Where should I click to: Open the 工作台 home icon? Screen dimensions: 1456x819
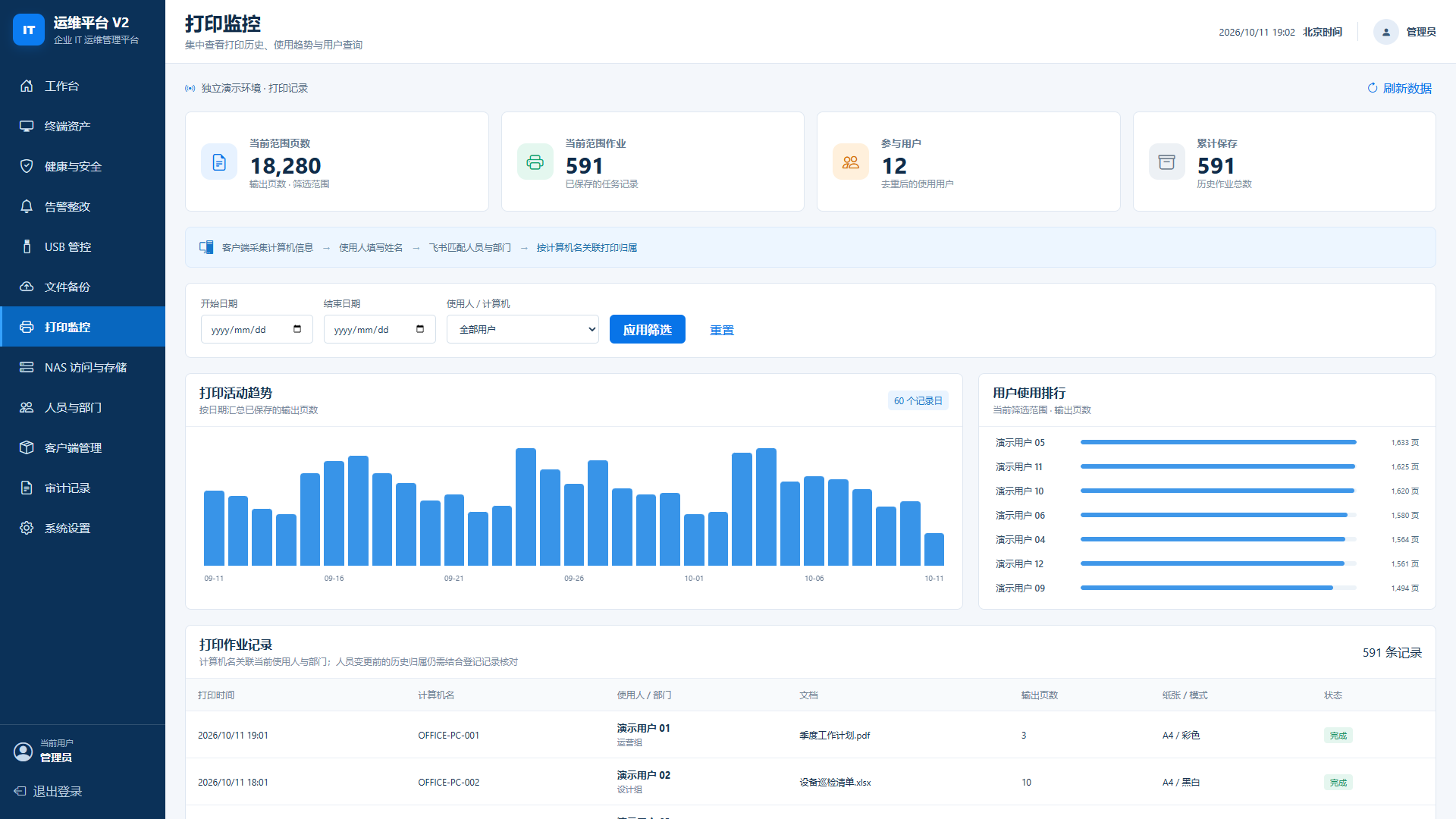tap(27, 86)
